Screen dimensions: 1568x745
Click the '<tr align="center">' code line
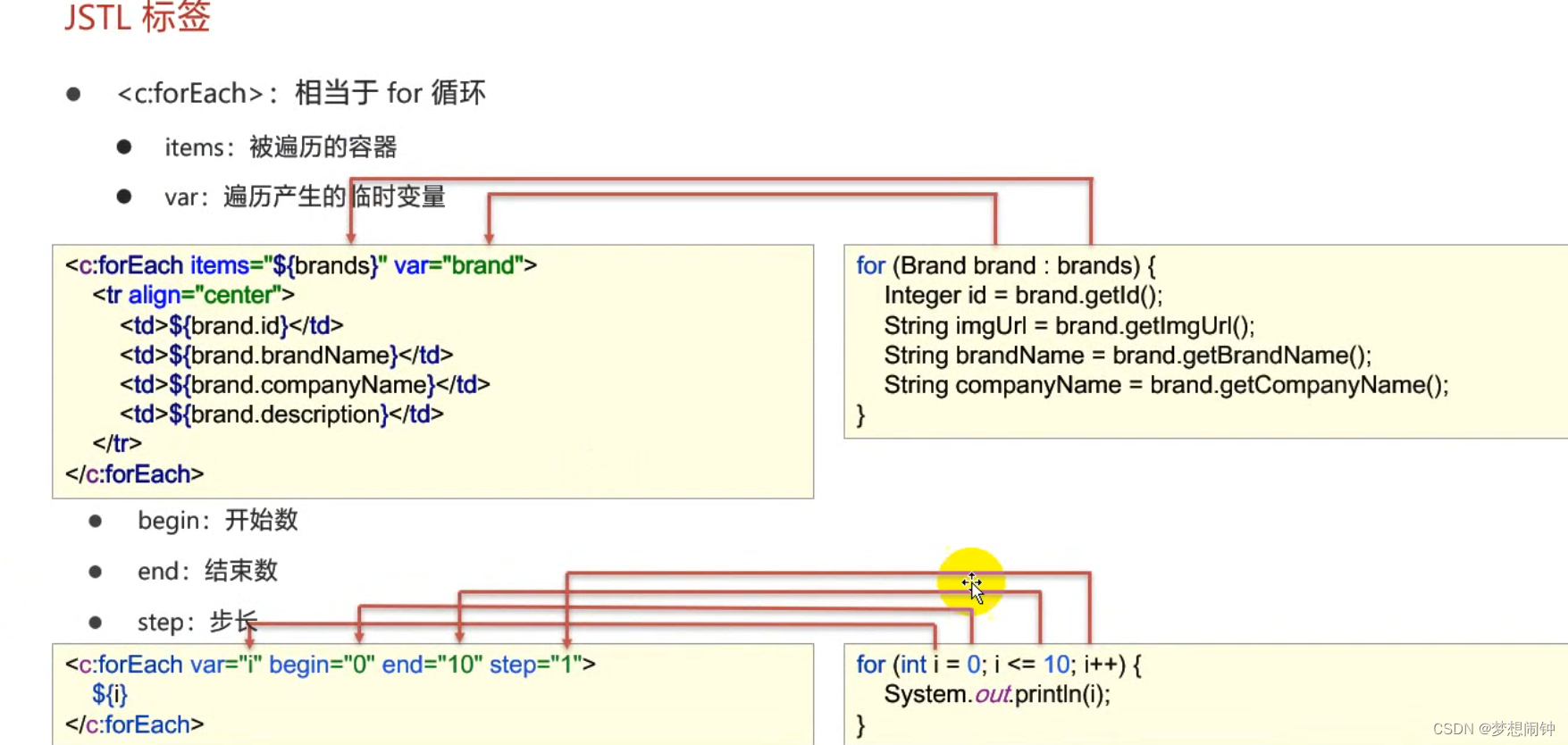coord(193,295)
